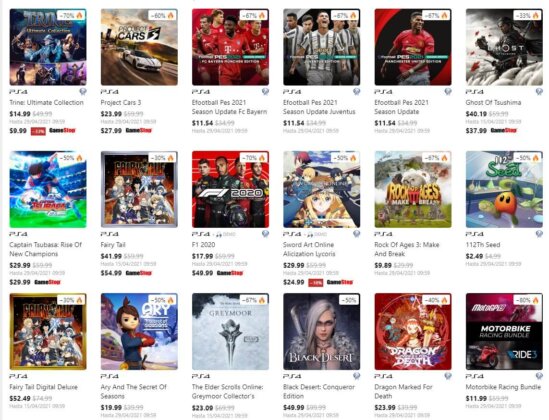Click the -33% badge on Ghost Of Tsushima cover

528,15
